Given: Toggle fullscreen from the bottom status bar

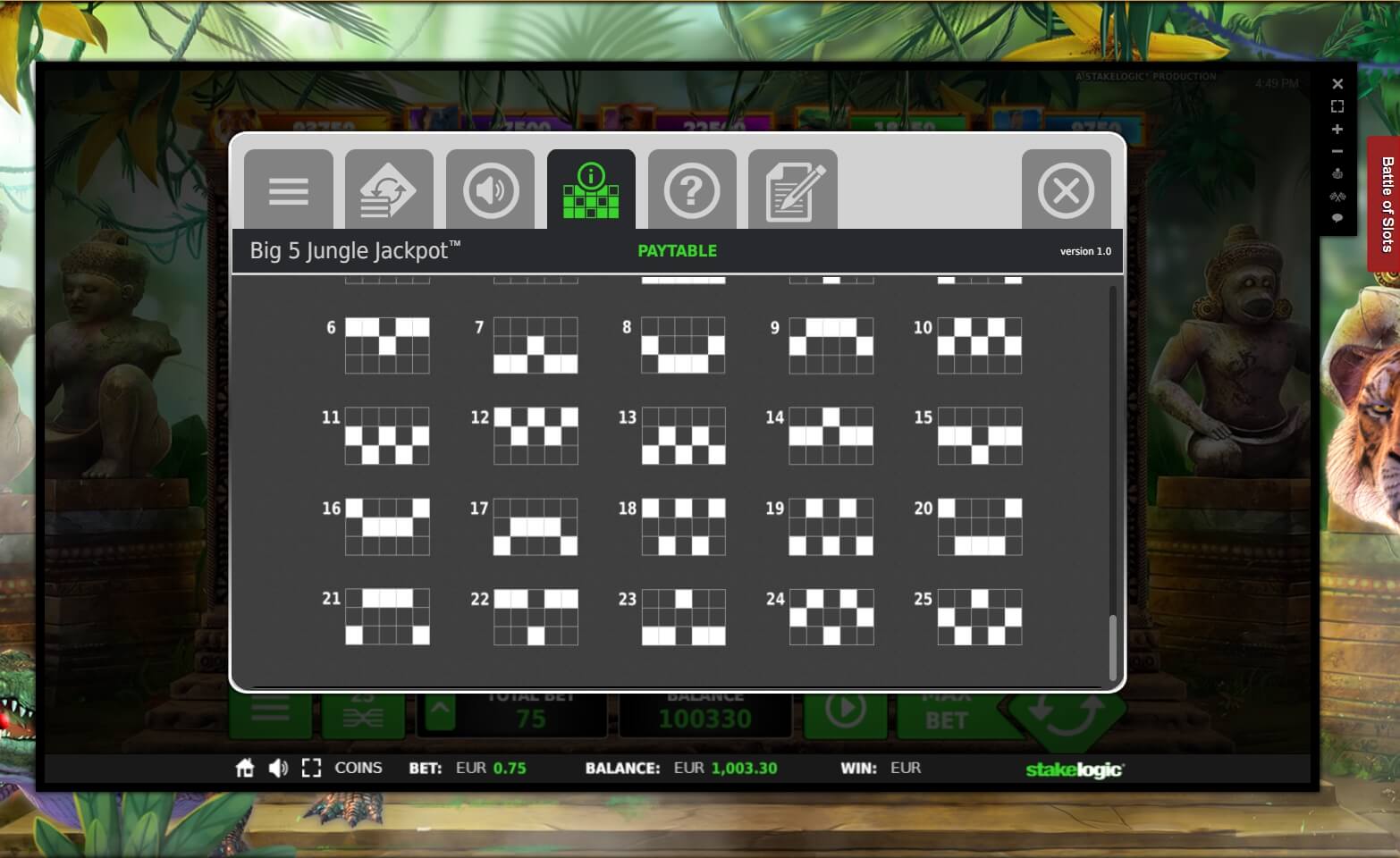Looking at the screenshot, I should click(311, 767).
